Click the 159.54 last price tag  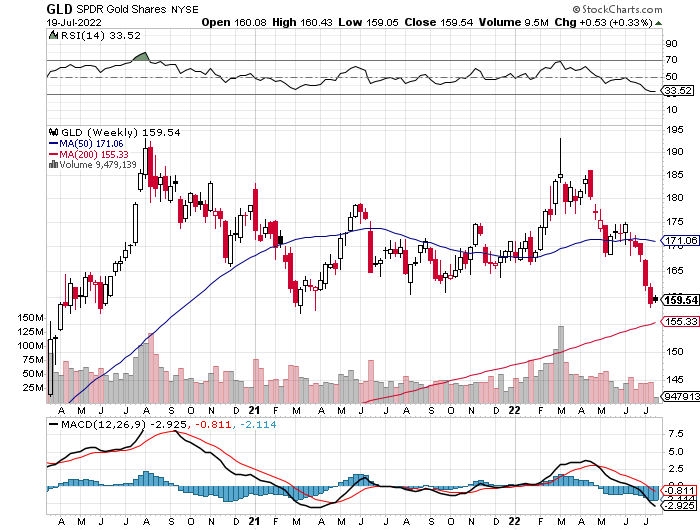point(680,300)
